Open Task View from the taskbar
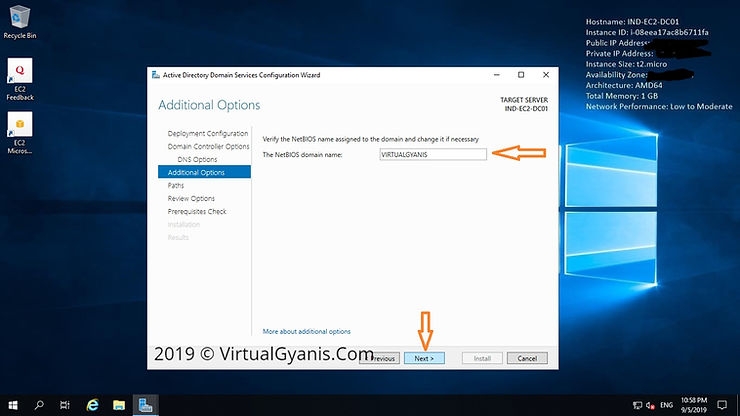The width and height of the screenshot is (740, 416). [x=66, y=405]
